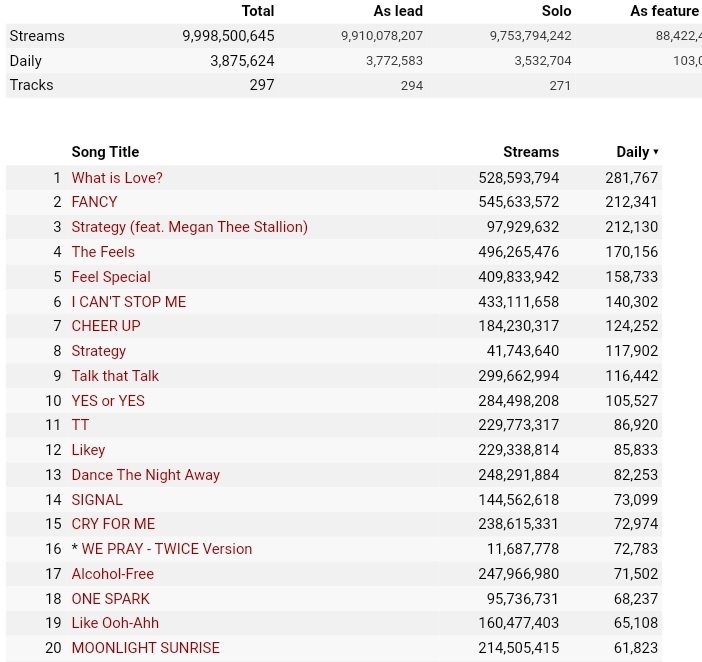The width and height of the screenshot is (702, 662).
Task: Open the CHEER UP song link
Action: point(106,326)
